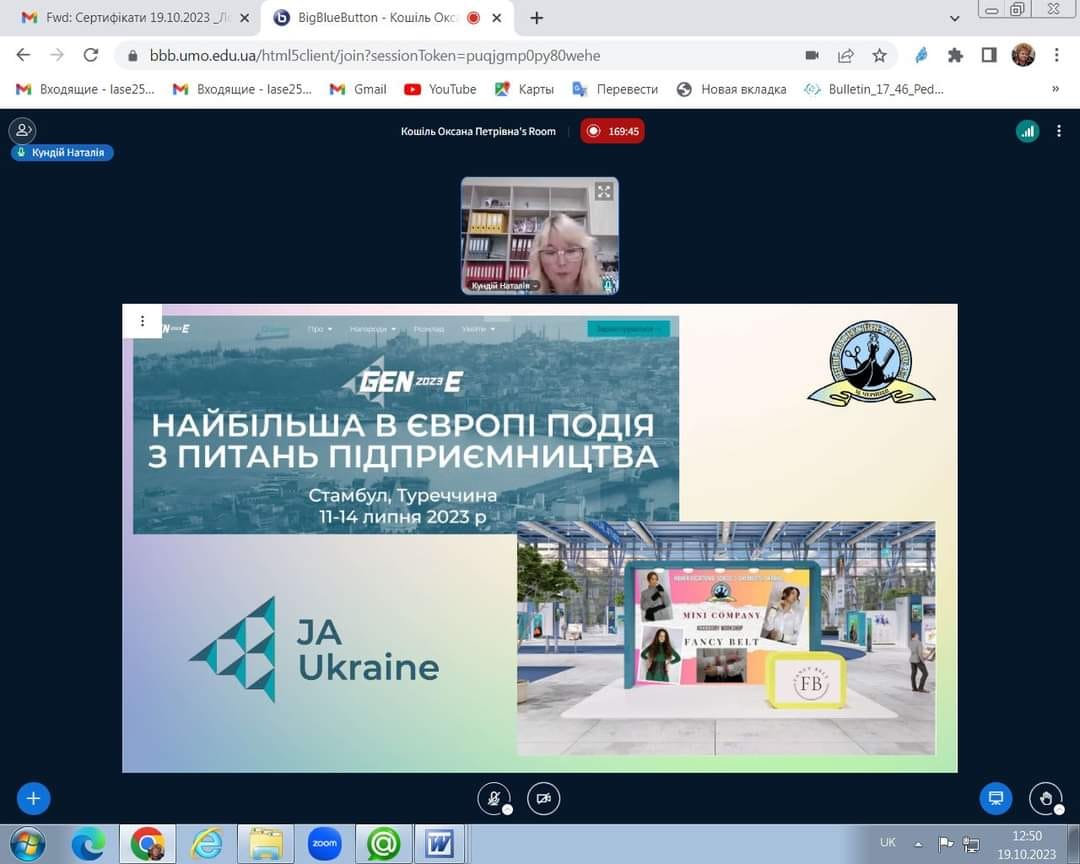1080x864 pixels.
Task: Make the webcam video fullscreen
Action: pos(604,192)
